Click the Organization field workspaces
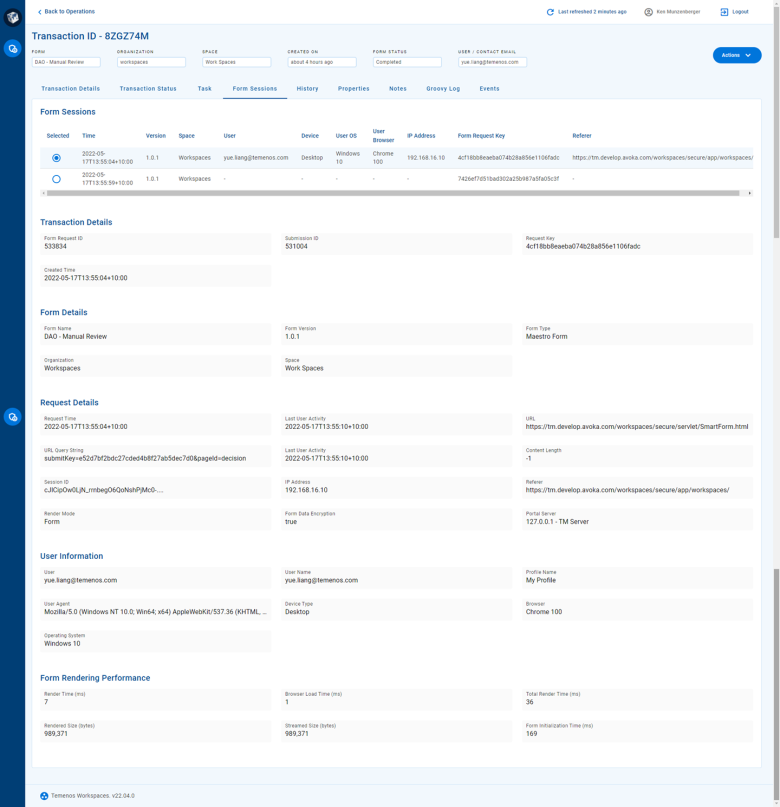 click(151, 62)
